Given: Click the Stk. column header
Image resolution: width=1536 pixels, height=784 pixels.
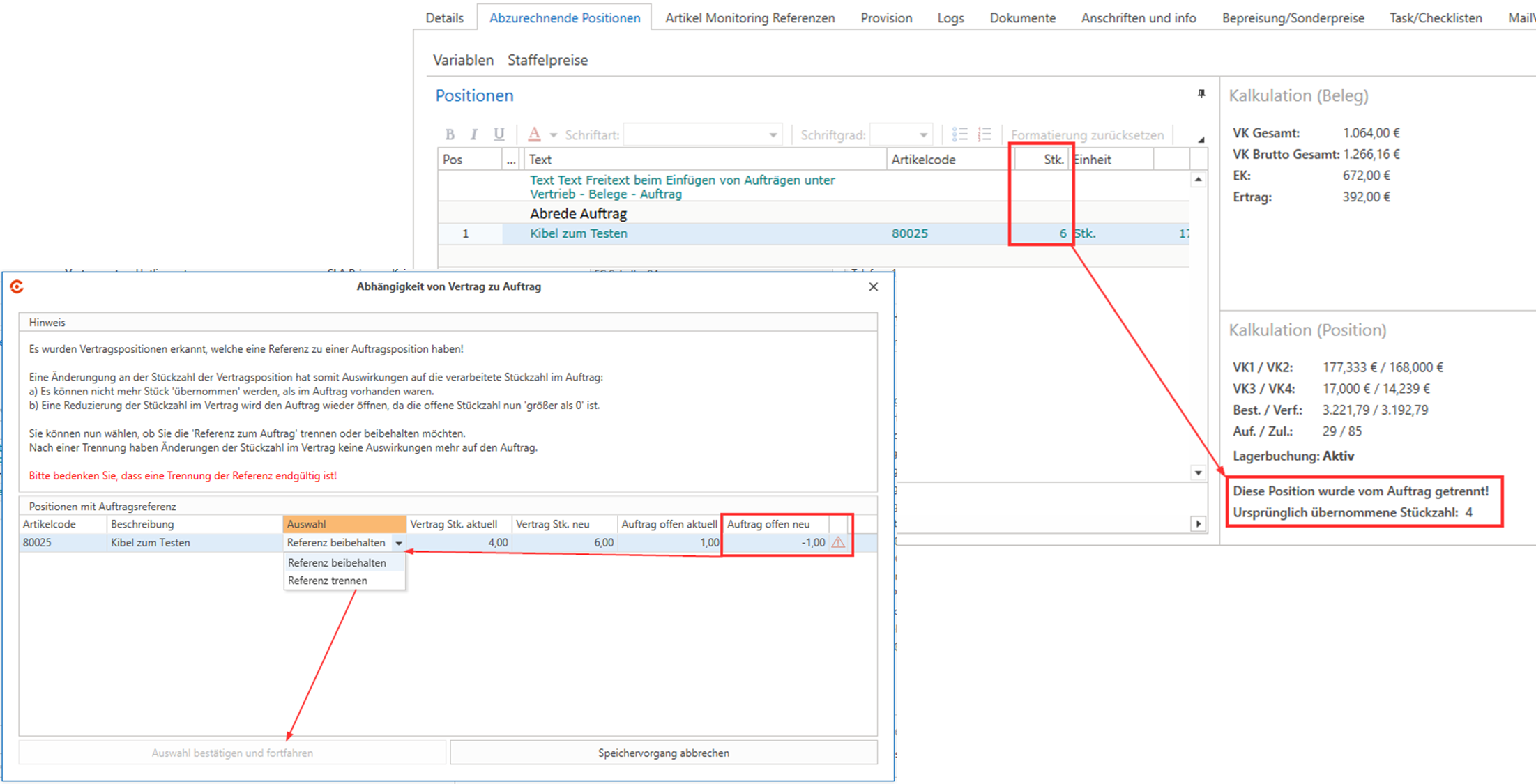Looking at the screenshot, I should [x=1042, y=160].
